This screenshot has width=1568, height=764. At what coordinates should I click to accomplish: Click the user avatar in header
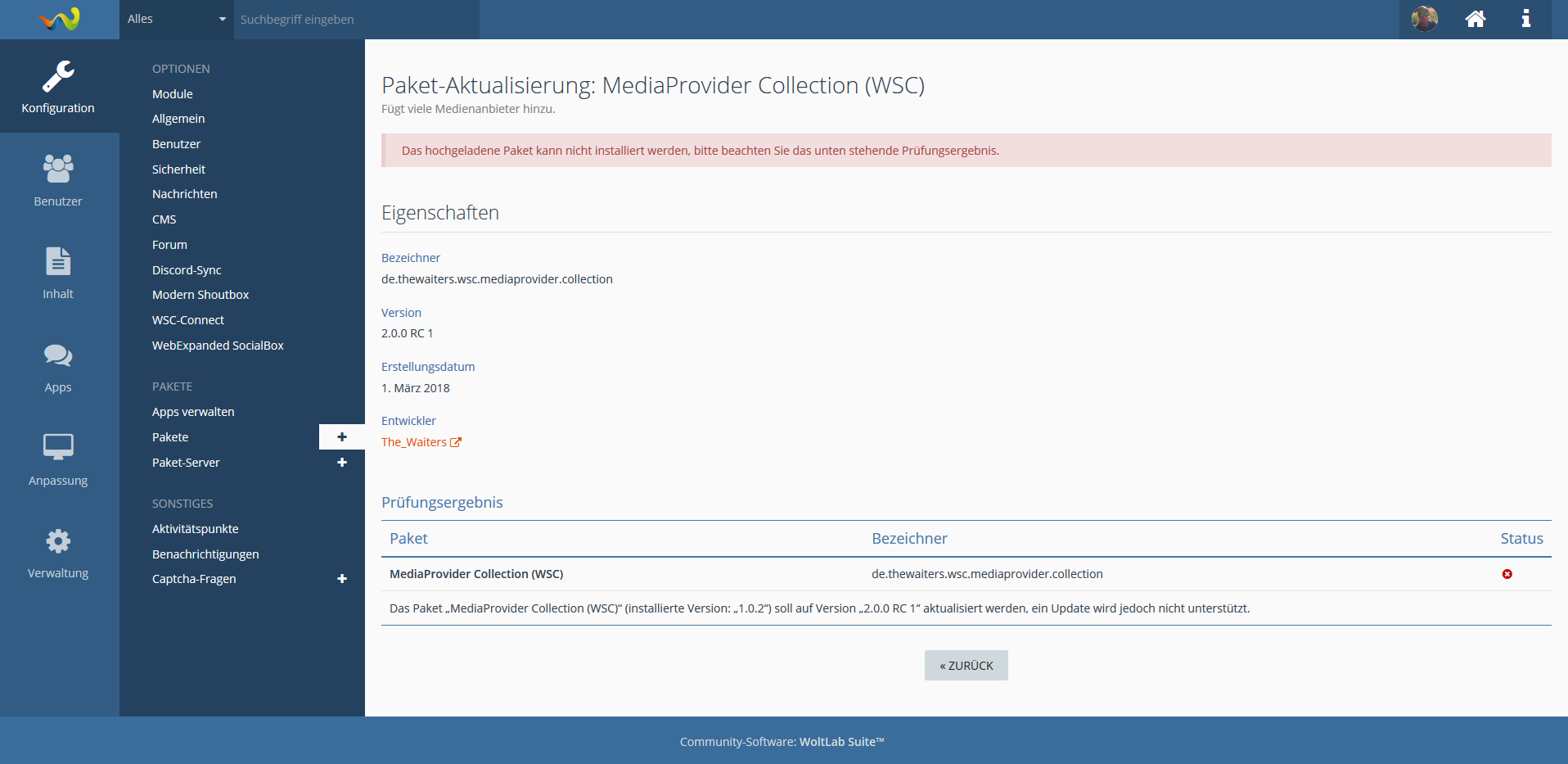[x=1424, y=19]
